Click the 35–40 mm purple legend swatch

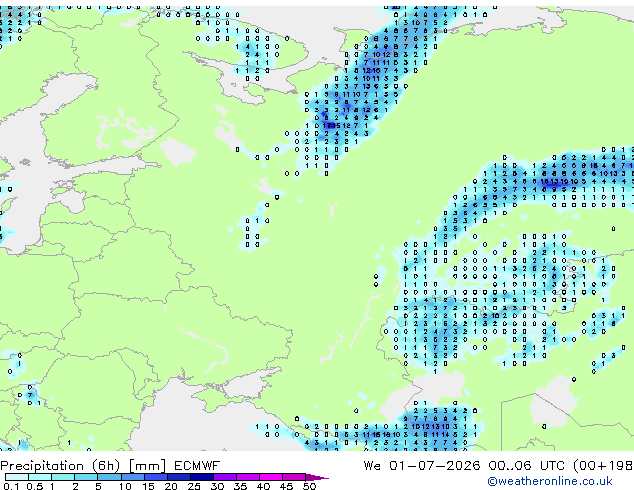click(248, 477)
